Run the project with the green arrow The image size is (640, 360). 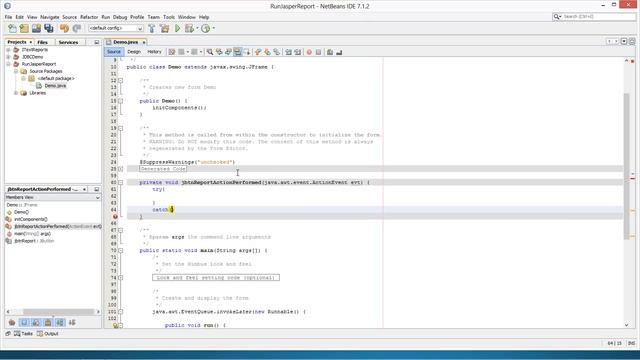[x=178, y=28]
